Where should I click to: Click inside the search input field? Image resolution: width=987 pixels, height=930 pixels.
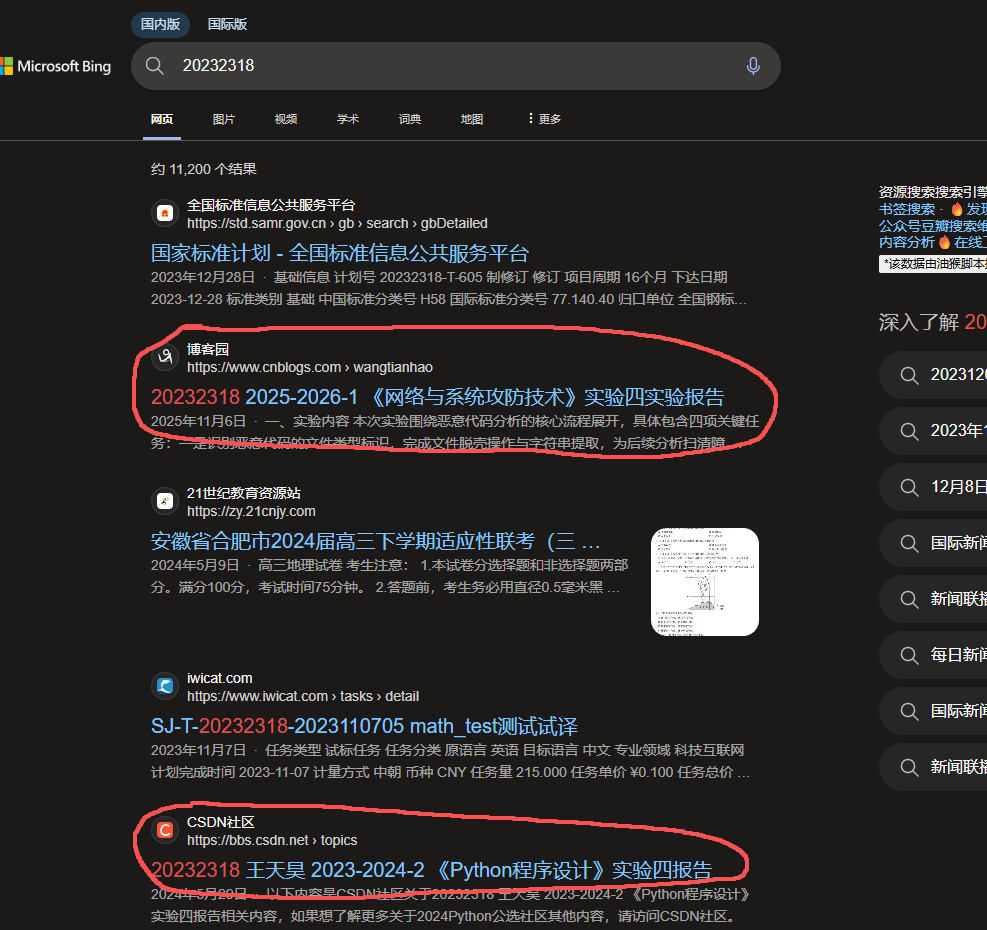pos(400,65)
